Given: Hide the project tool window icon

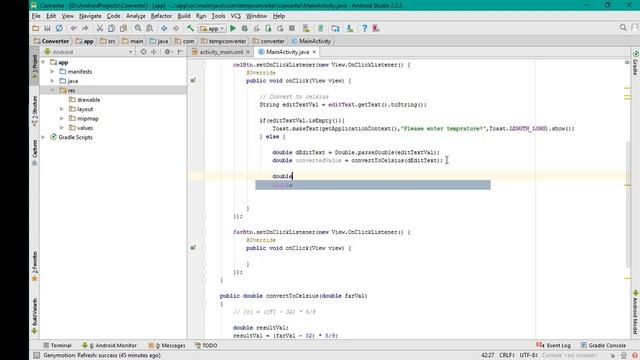Looking at the screenshot, I should point(180,52).
